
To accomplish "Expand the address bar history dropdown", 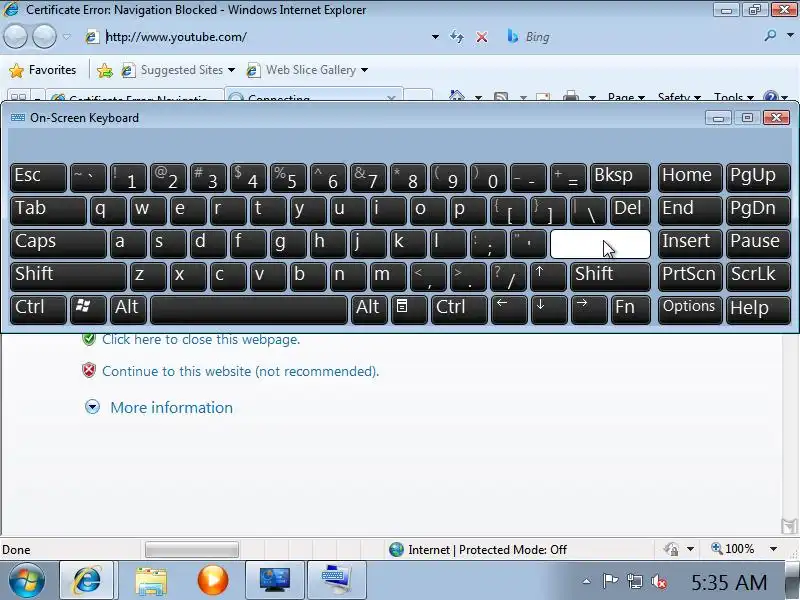I will [435, 37].
